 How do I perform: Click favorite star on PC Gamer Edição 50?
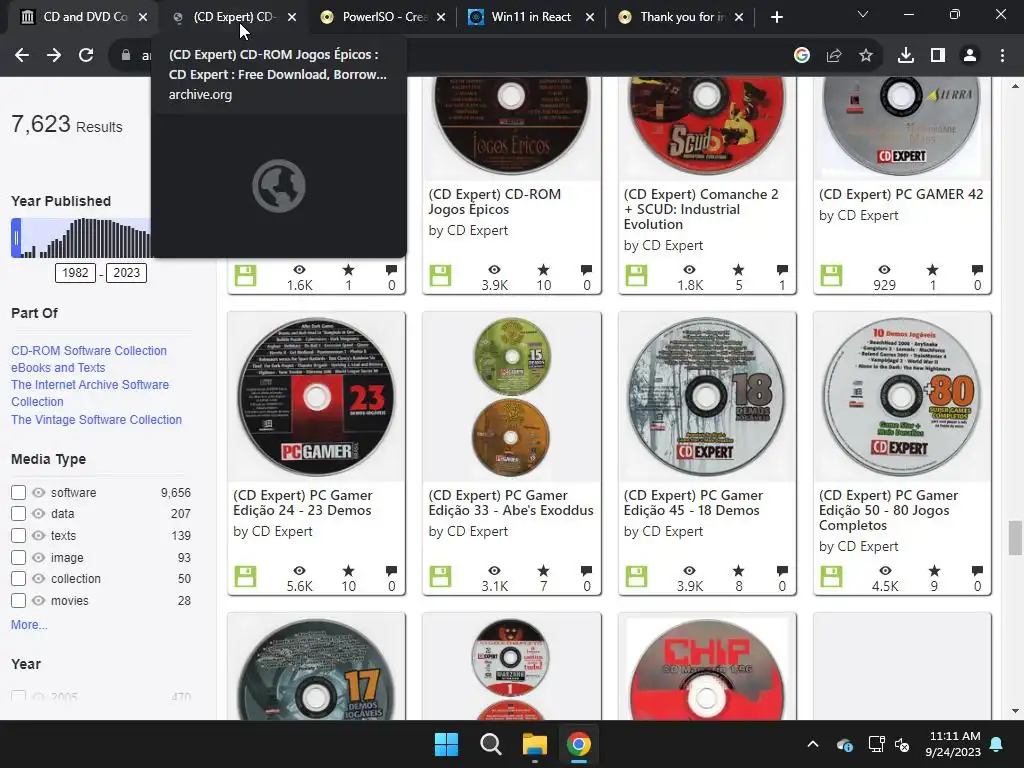[x=934, y=570]
